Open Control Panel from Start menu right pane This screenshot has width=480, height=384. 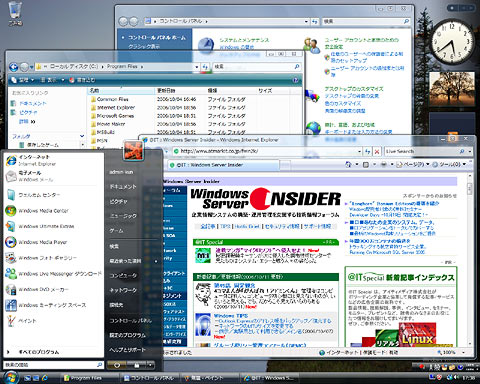(x=131, y=320)
